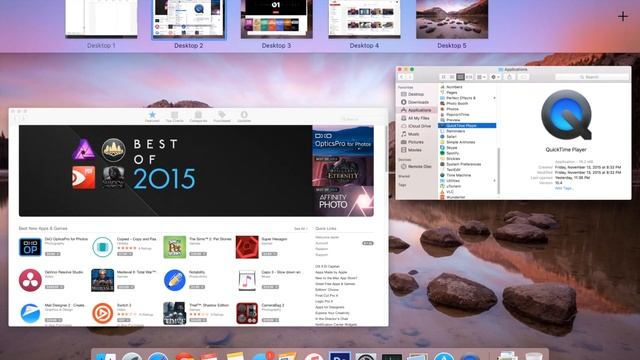Switch to Desktop 3 in Mission Control

pos(277,23)
